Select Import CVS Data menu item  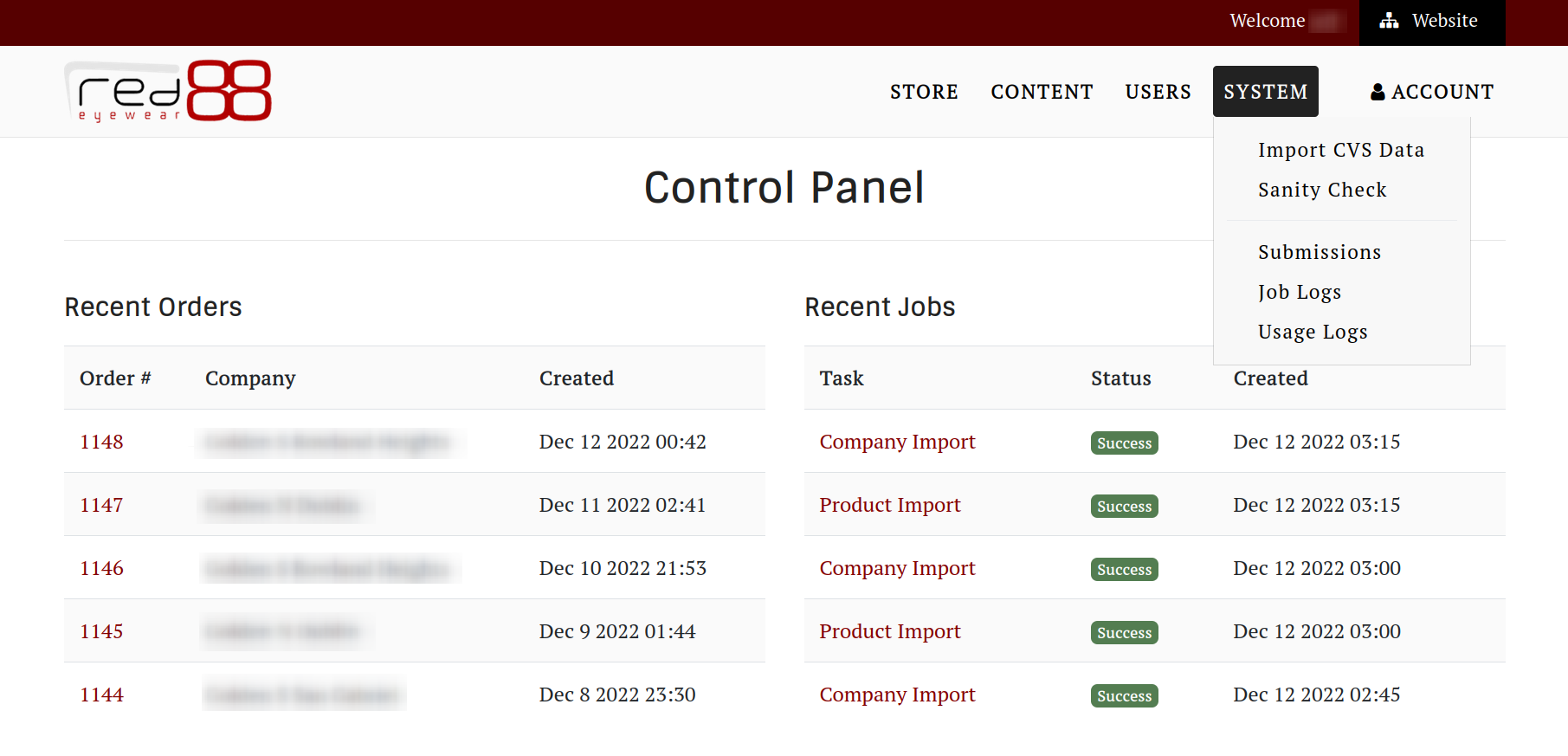tap(1340, 150)
